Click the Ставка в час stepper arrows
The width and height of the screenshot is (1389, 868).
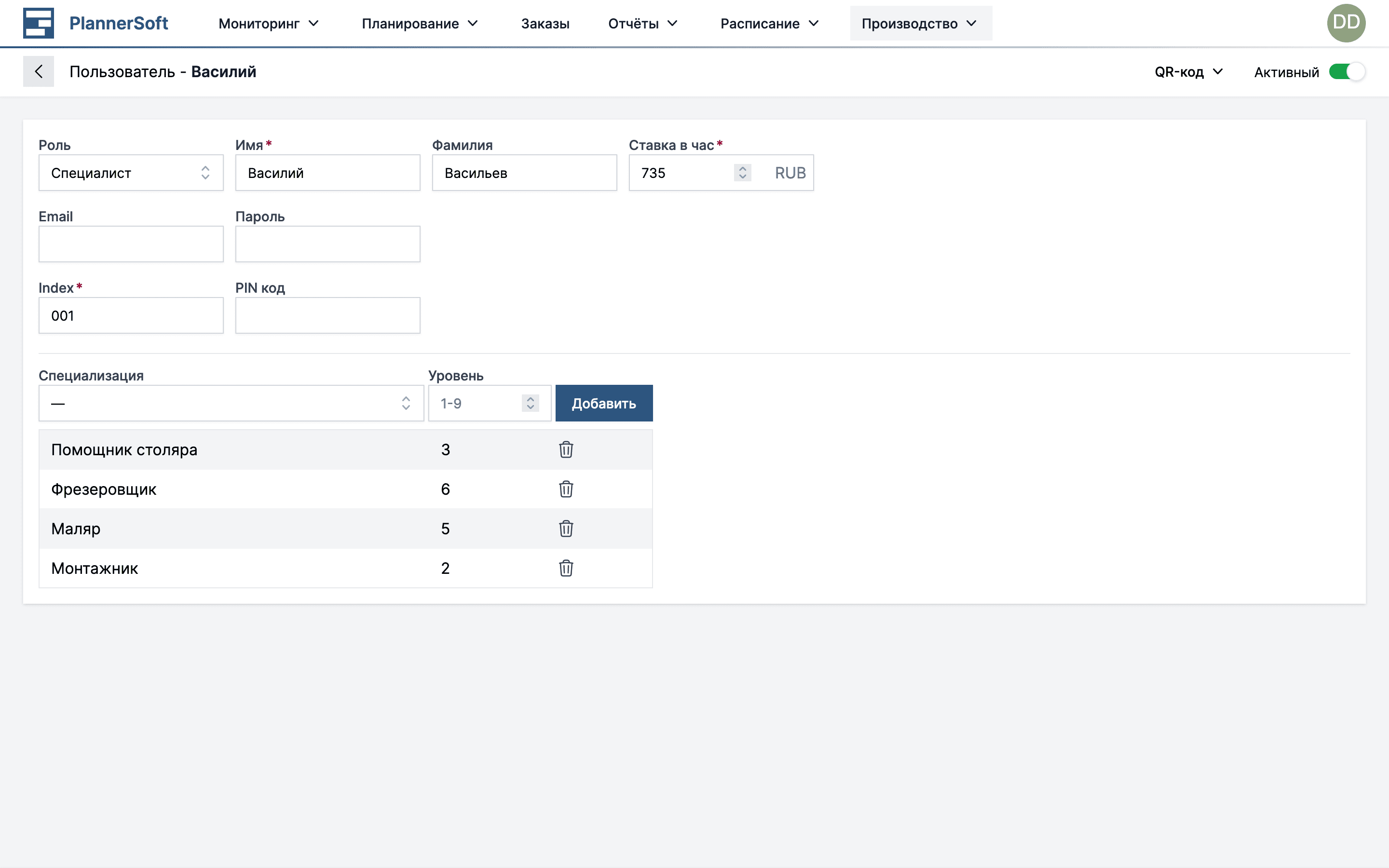pos(742,173)
